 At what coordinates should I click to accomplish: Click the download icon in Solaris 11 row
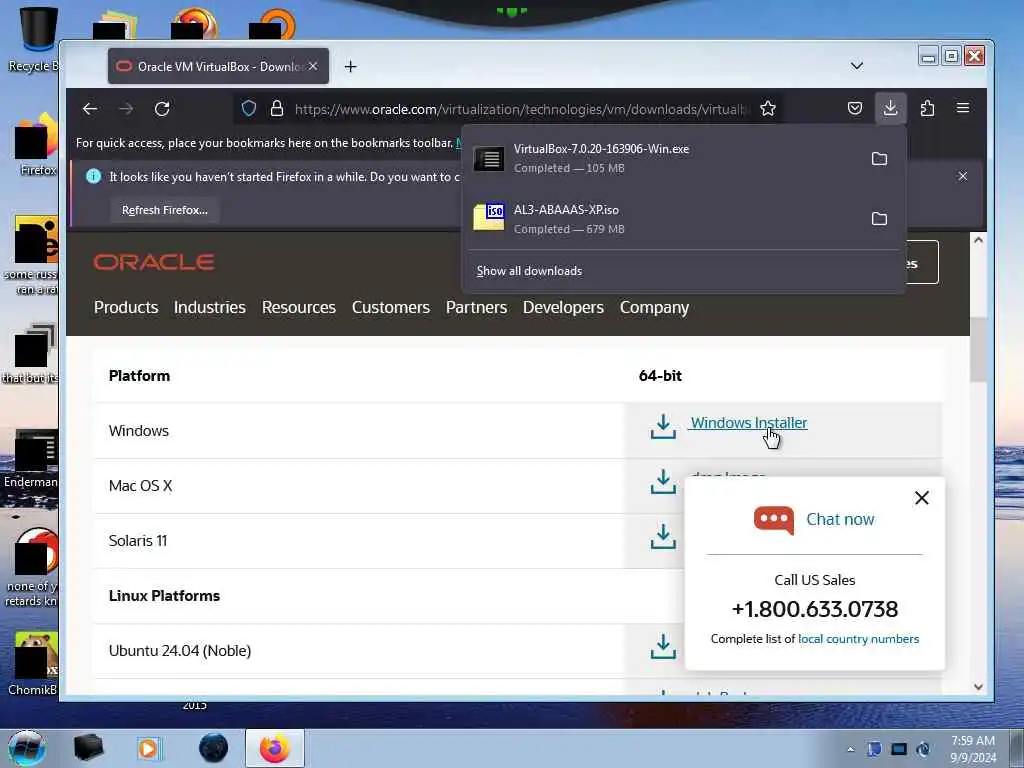(x=663, y=537)
